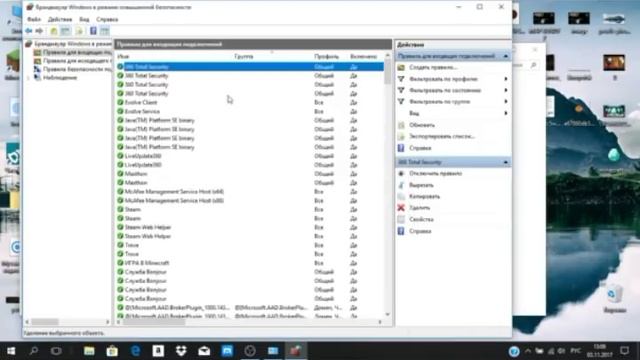Click the Вырезать scissors icon
This screenshot has height=360, width=640.
point(401,185)
